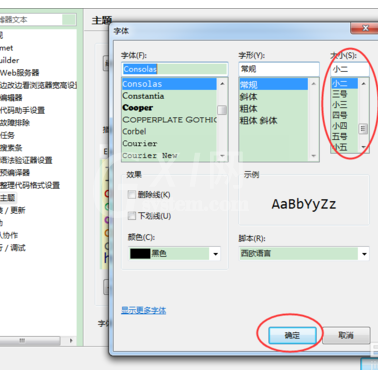
Task: Select 搜索条 in preferences tree
Action: tap(11, 148)
